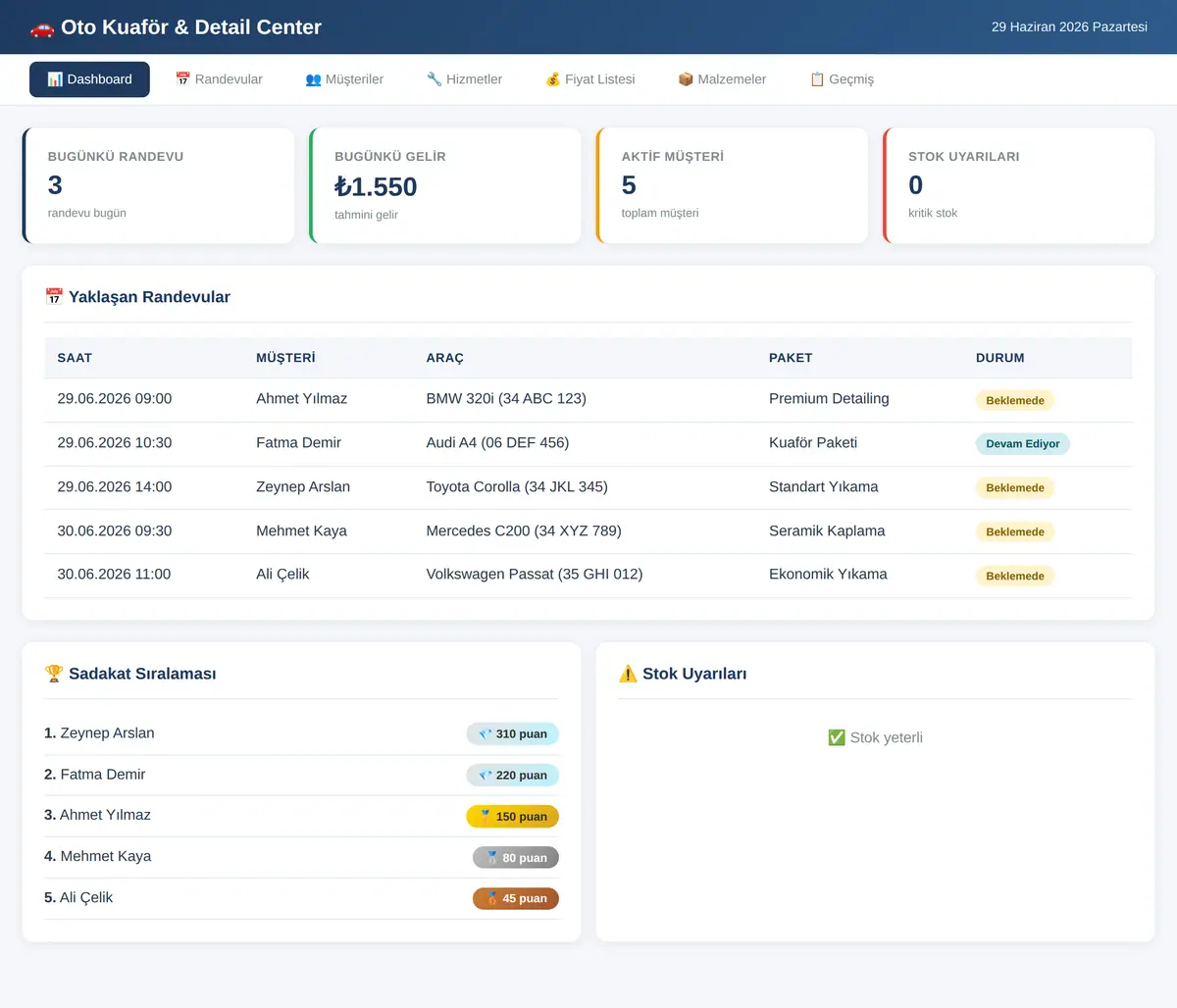Image resolution: width=1177 pixels, height=1008 pixels.
Task: Click the Devam Ediyor status badge
Action: coord(1023,444)
